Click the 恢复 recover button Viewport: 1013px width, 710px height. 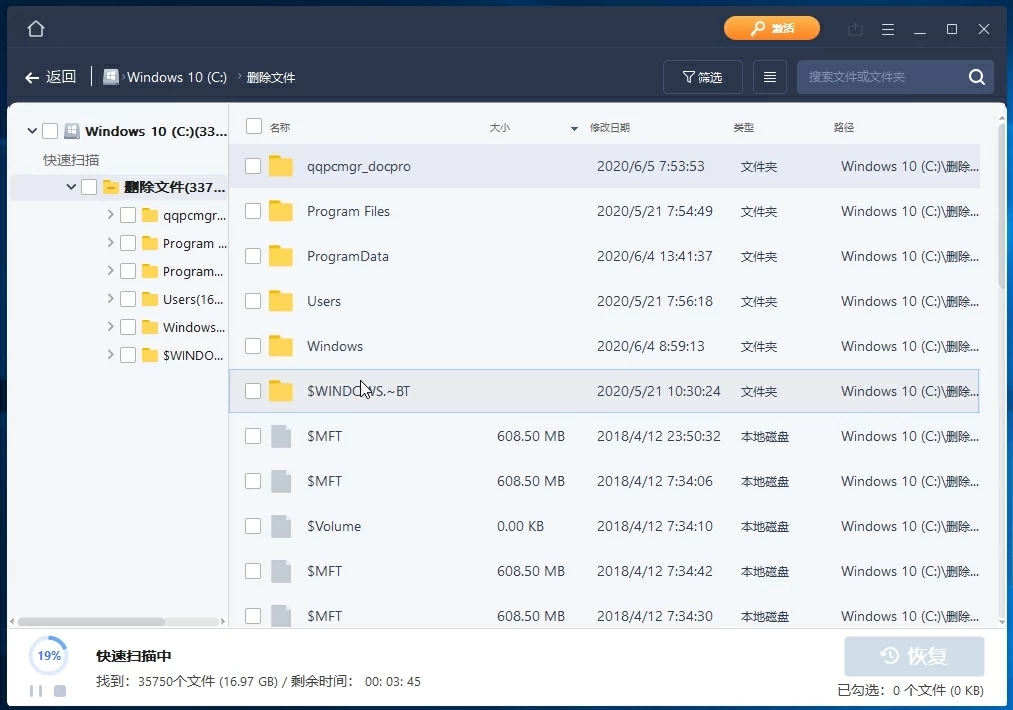913,656
